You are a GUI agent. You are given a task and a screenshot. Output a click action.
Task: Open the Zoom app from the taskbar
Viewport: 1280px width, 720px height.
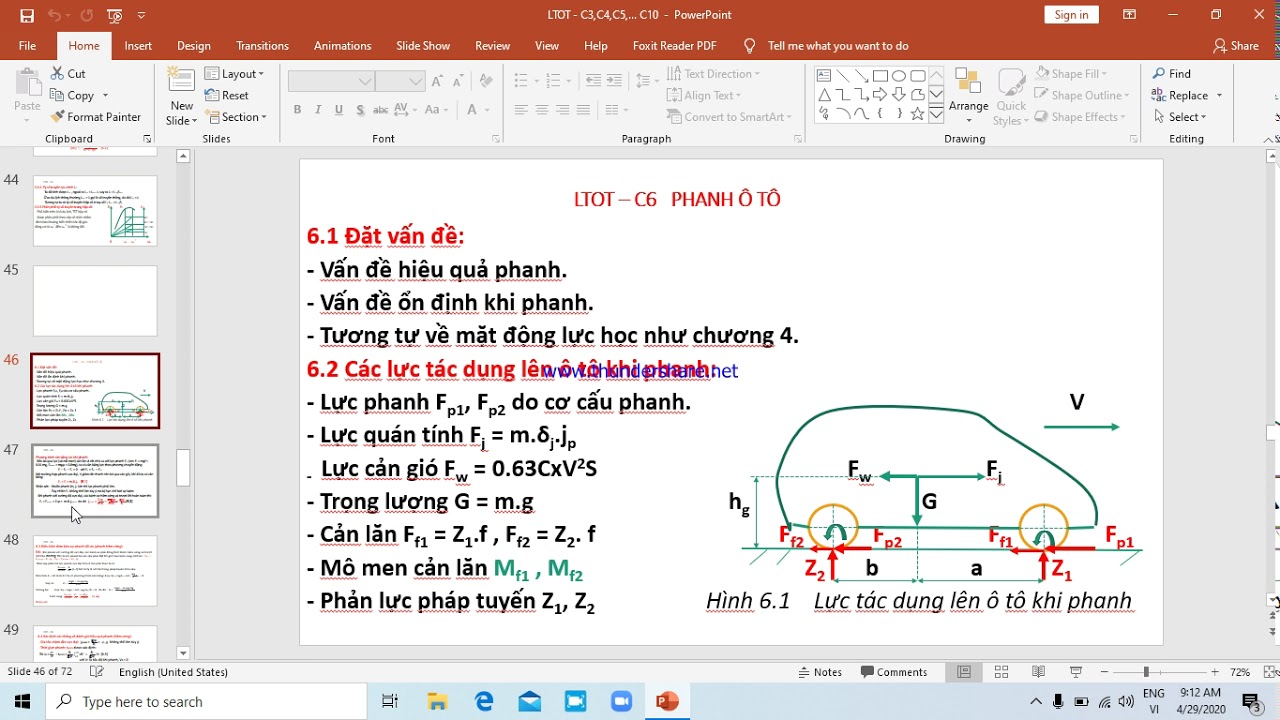click(621, 702)
